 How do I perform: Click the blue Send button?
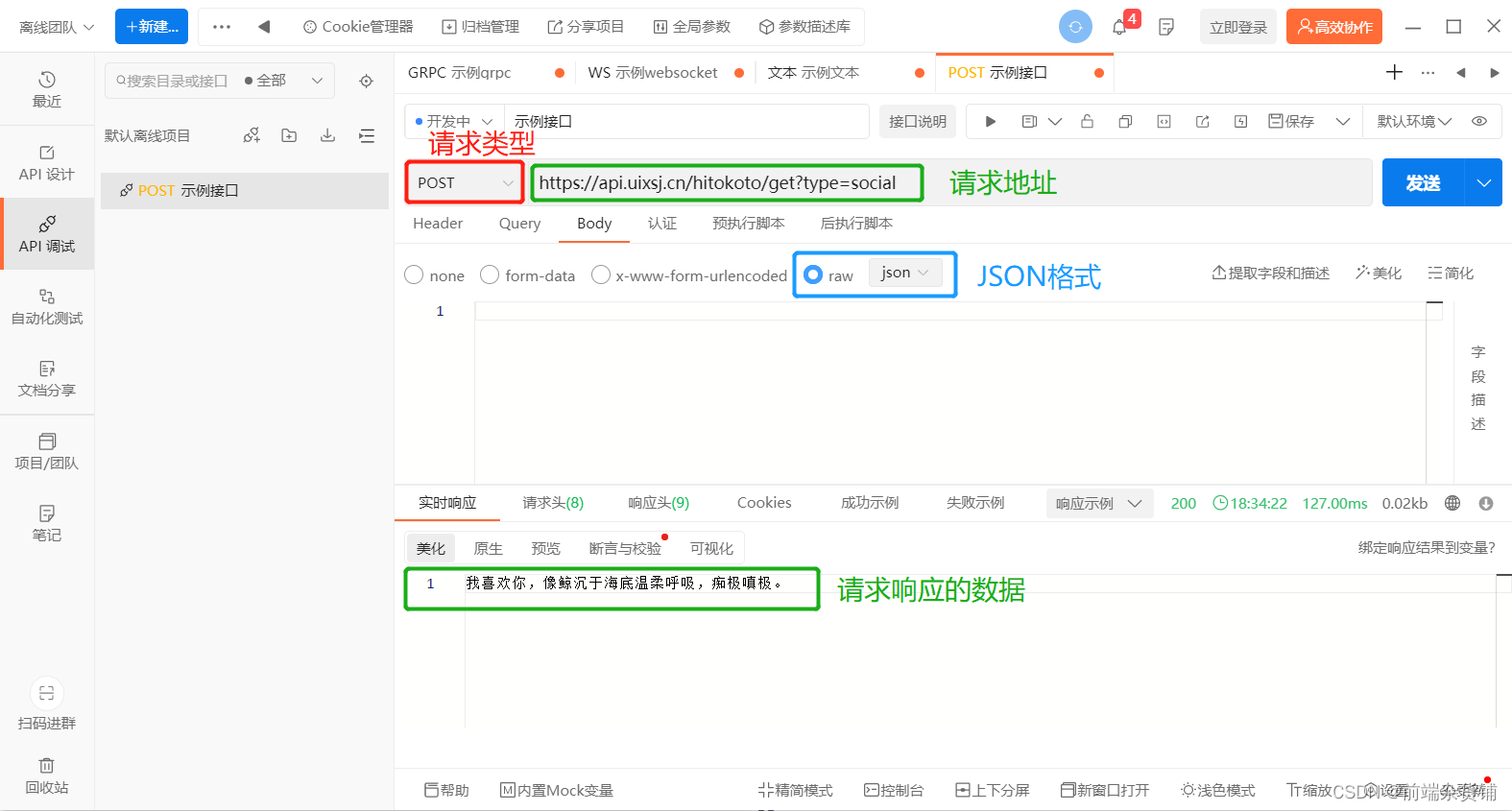[1422, 182]
